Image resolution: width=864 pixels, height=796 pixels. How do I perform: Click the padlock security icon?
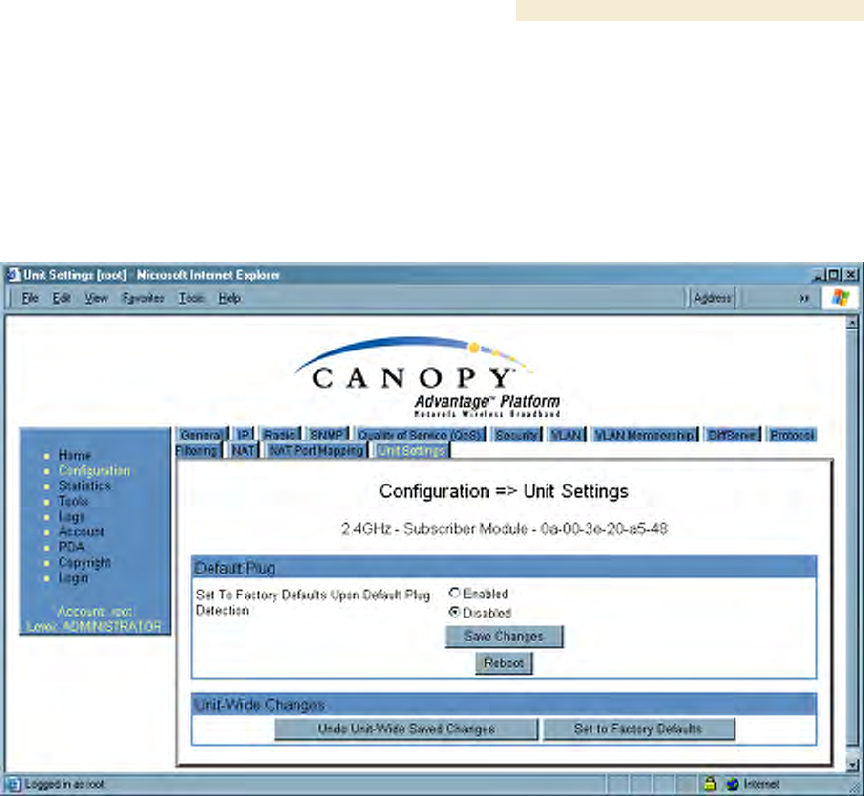[710, 783]
